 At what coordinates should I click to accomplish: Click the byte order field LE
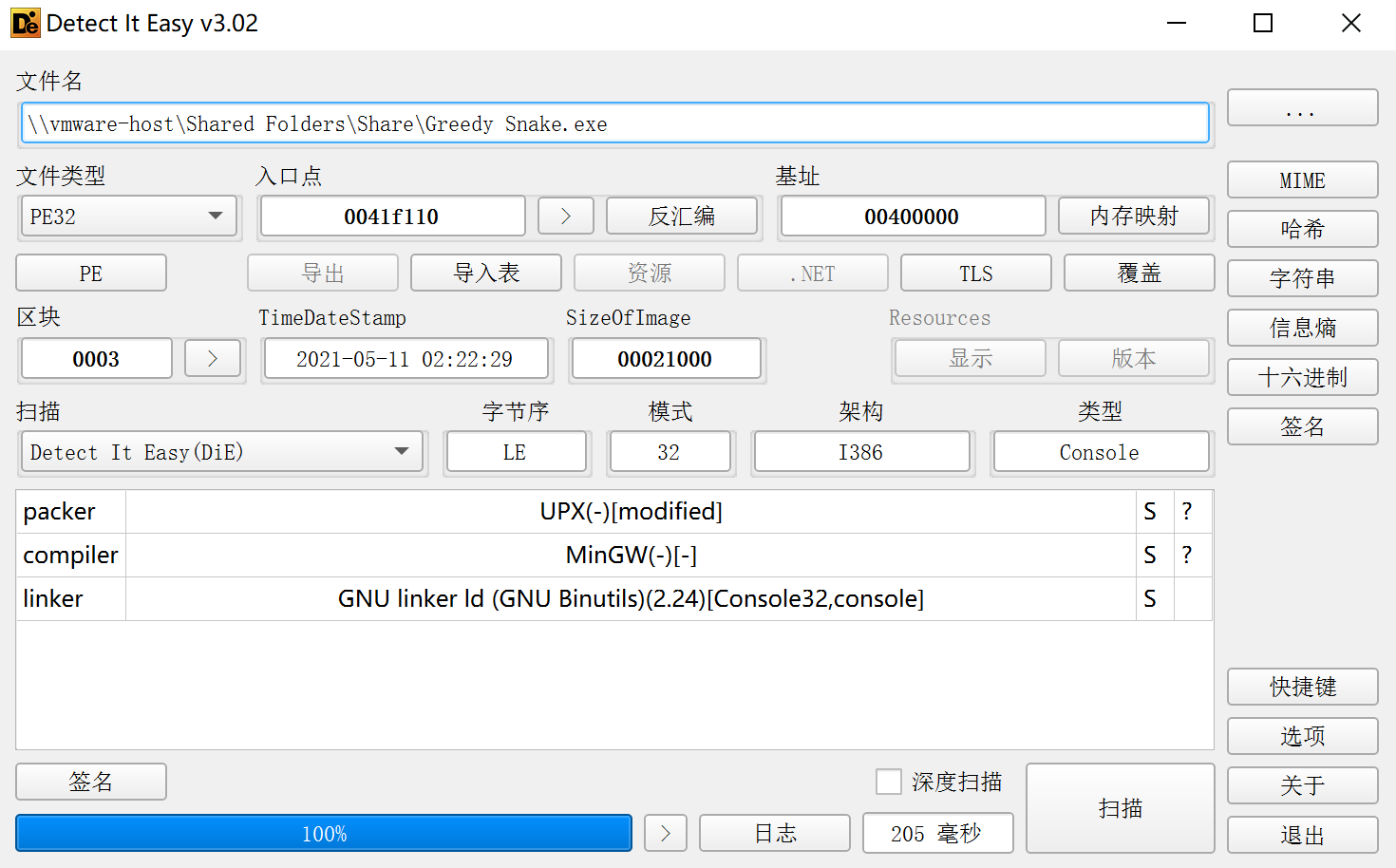point(516,452)
